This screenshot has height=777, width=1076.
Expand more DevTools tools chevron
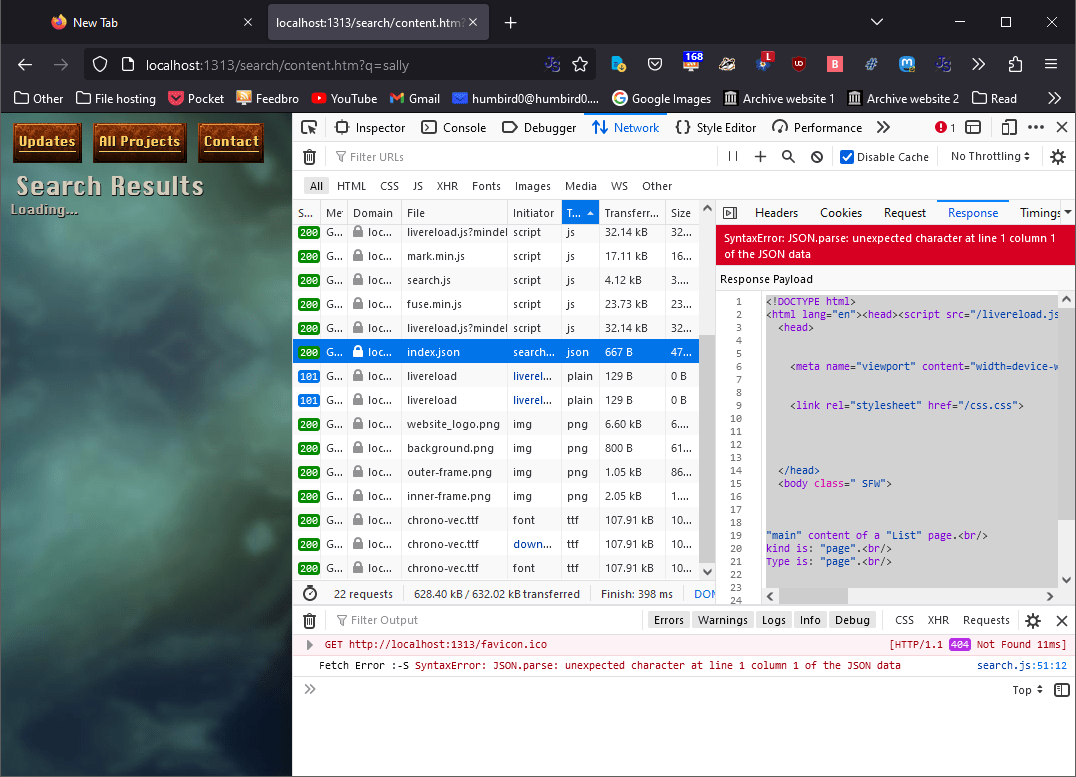pyautogui.click(x=883, y=127)
